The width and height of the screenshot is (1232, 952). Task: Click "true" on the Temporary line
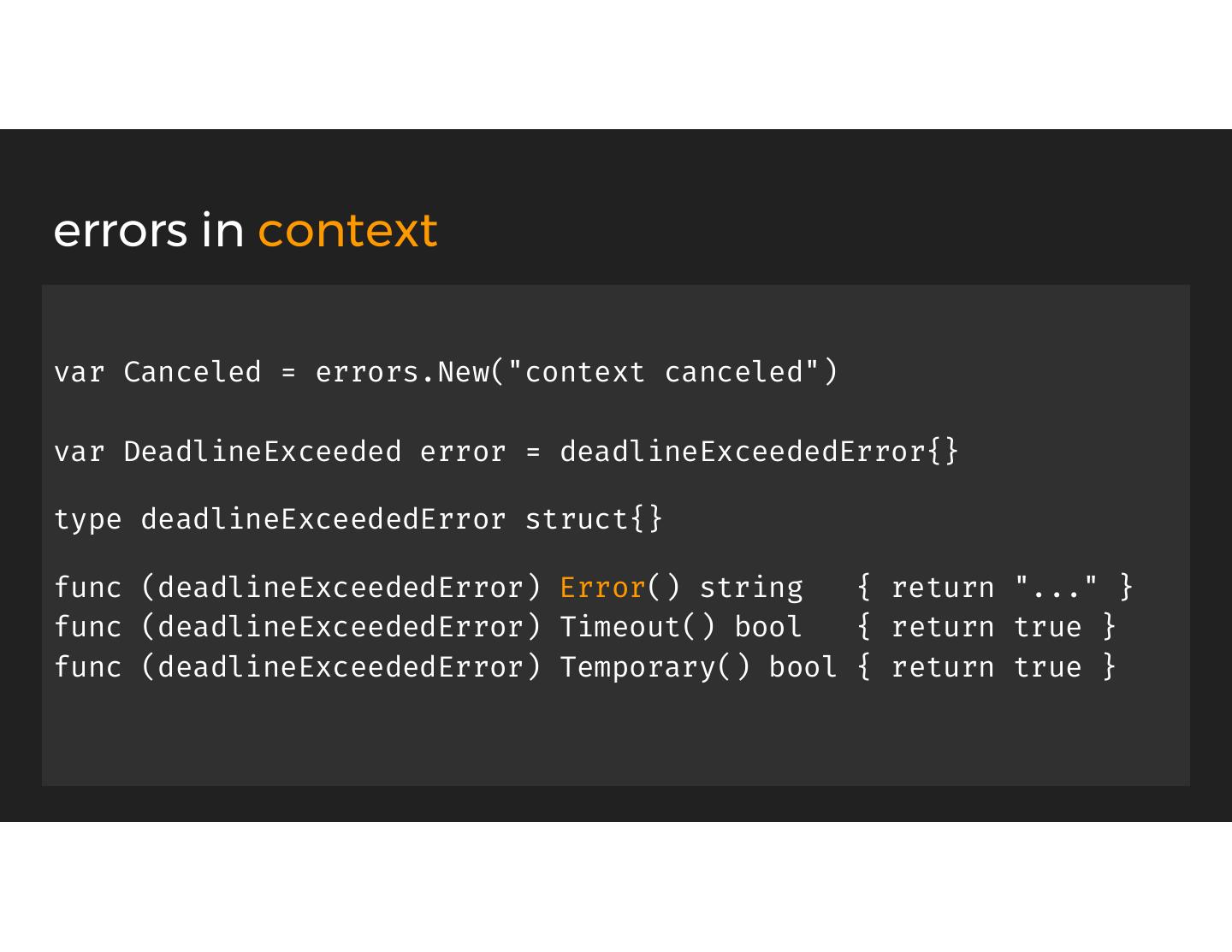tap(1047, 667)
